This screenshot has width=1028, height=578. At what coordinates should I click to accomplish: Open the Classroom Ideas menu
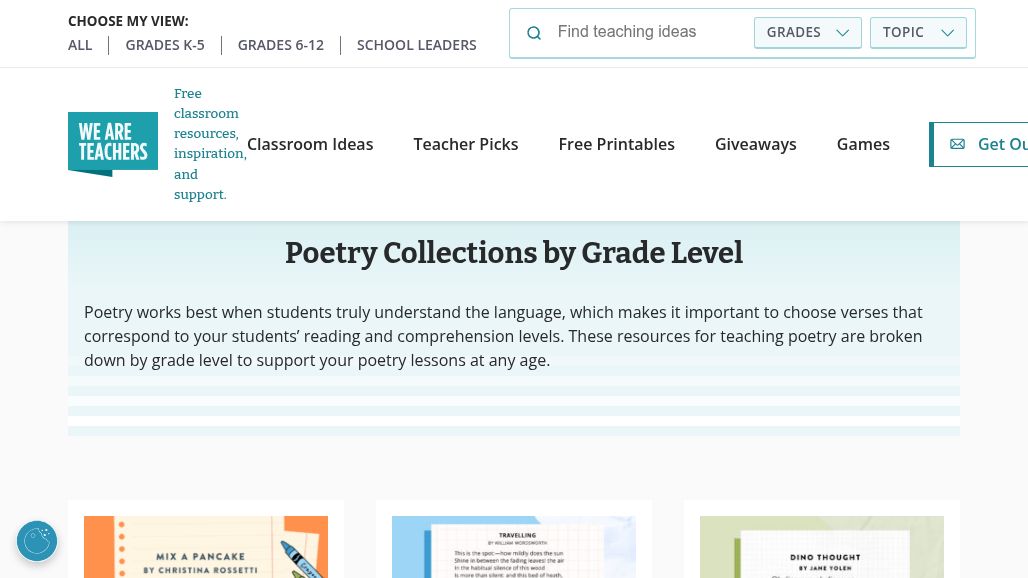[310, 144]
